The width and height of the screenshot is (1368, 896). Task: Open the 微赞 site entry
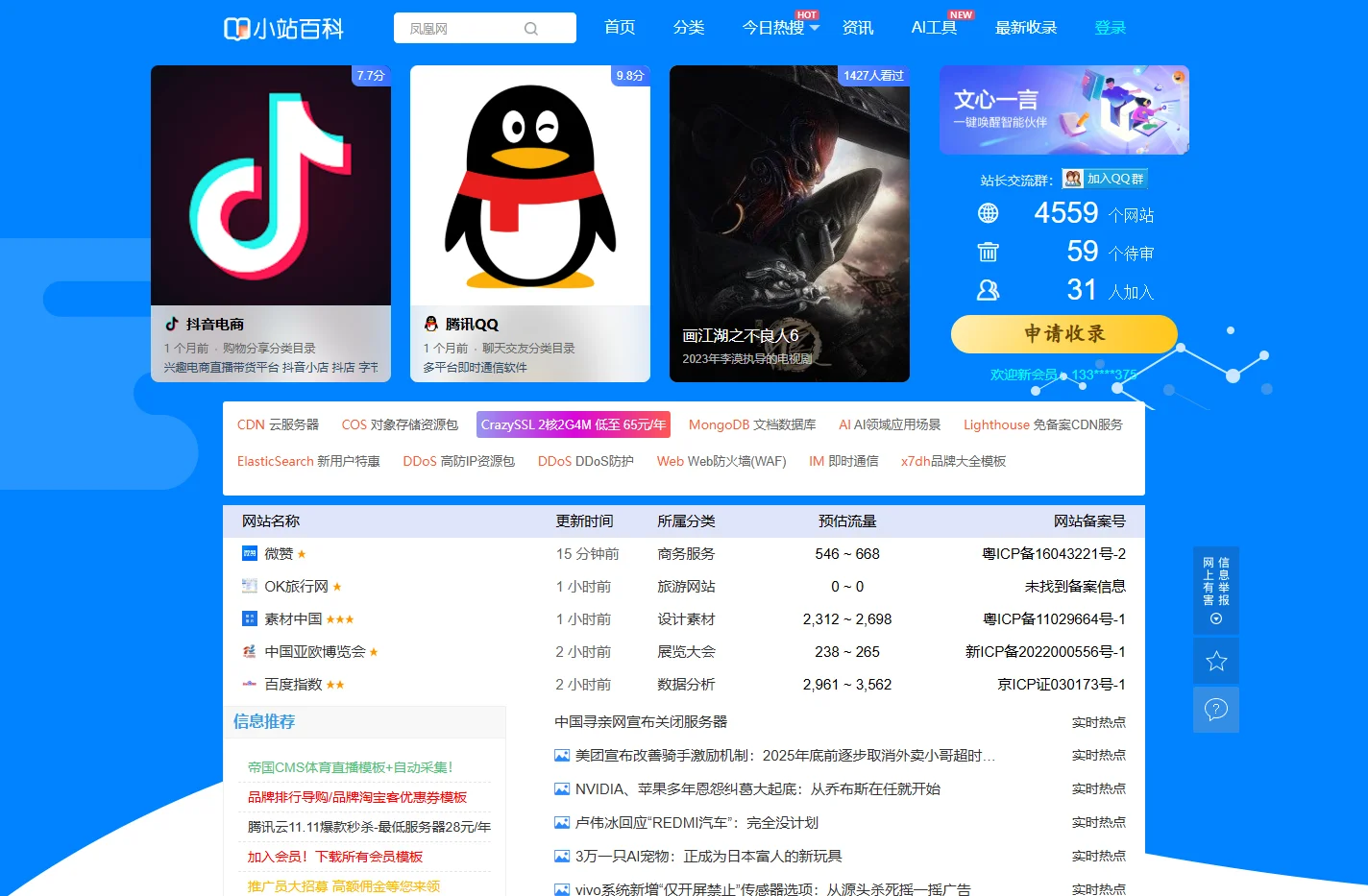tap(279, 554)
